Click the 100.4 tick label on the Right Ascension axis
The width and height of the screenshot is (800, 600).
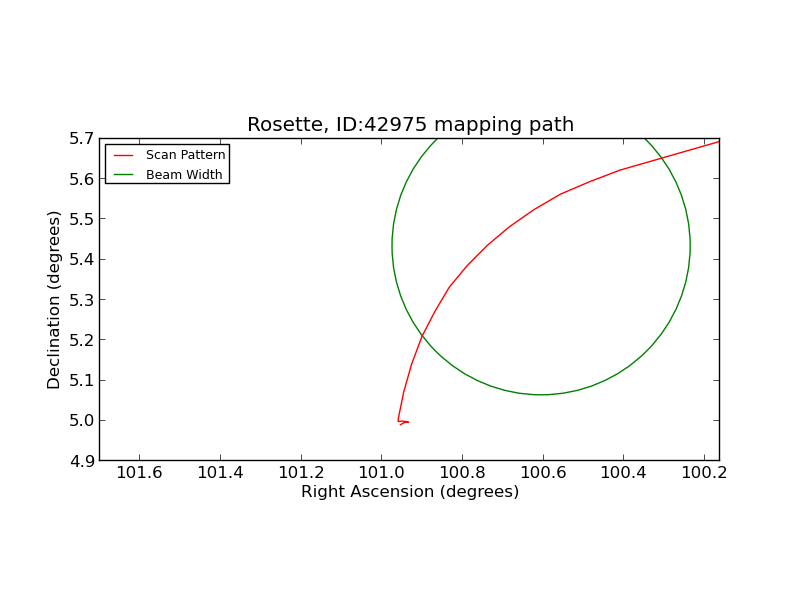(x=623, y=472)
